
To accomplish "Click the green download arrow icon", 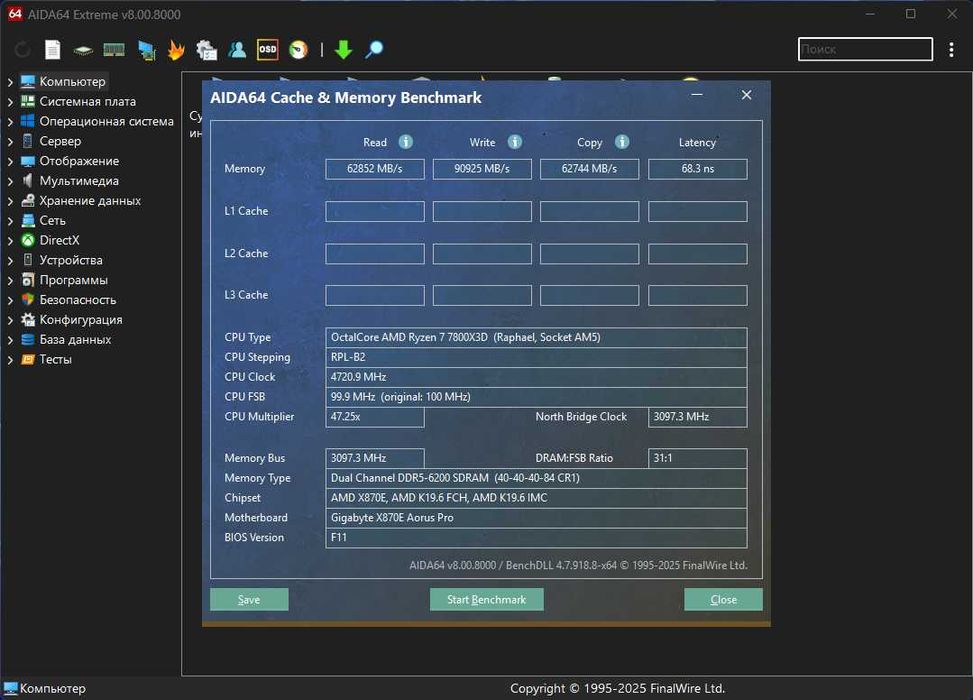I will 343,50.
